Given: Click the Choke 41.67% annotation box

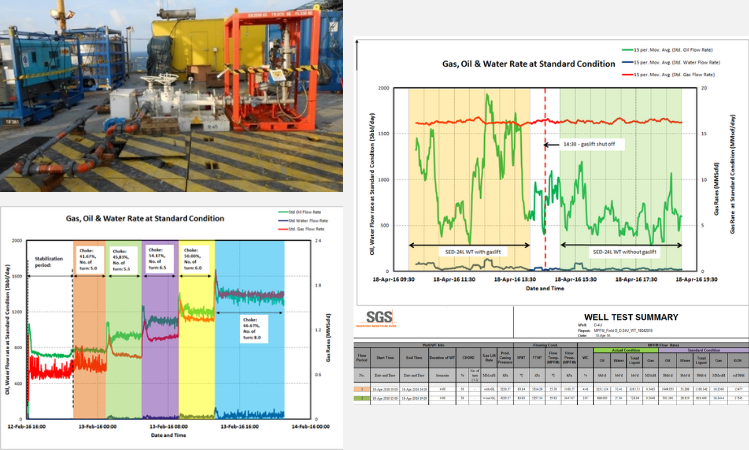Looking at the screenshot, I should coord(88,260).
